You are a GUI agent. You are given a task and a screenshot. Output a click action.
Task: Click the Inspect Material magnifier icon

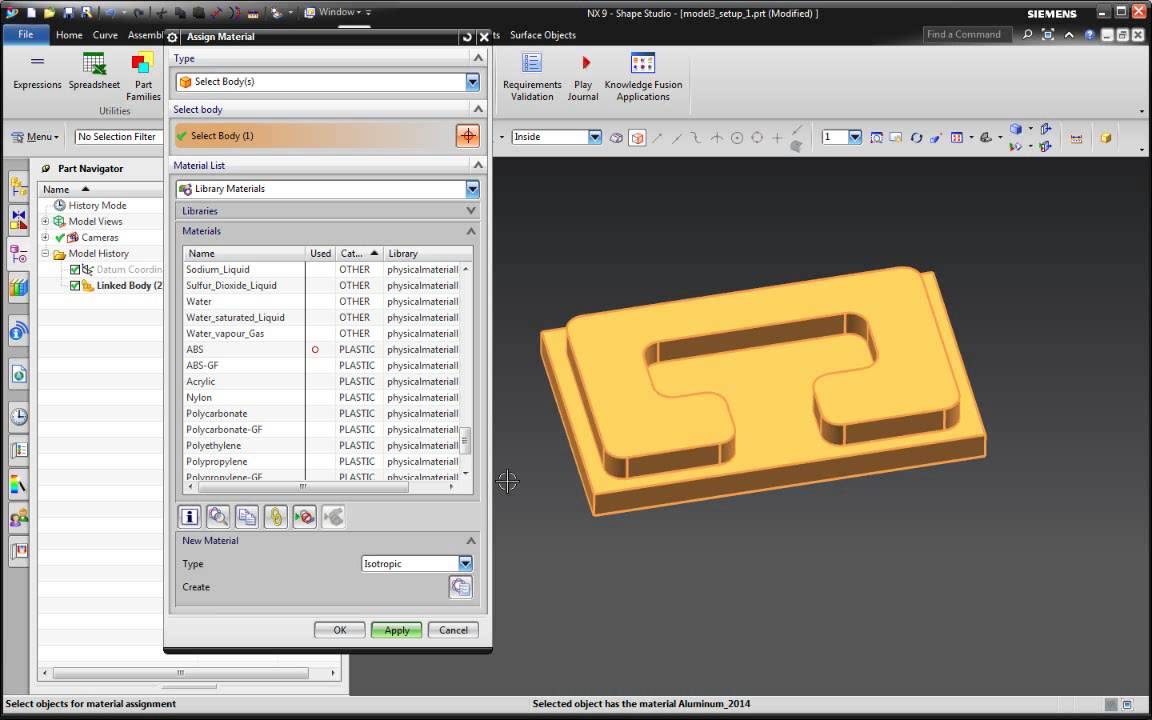(218, 516)
